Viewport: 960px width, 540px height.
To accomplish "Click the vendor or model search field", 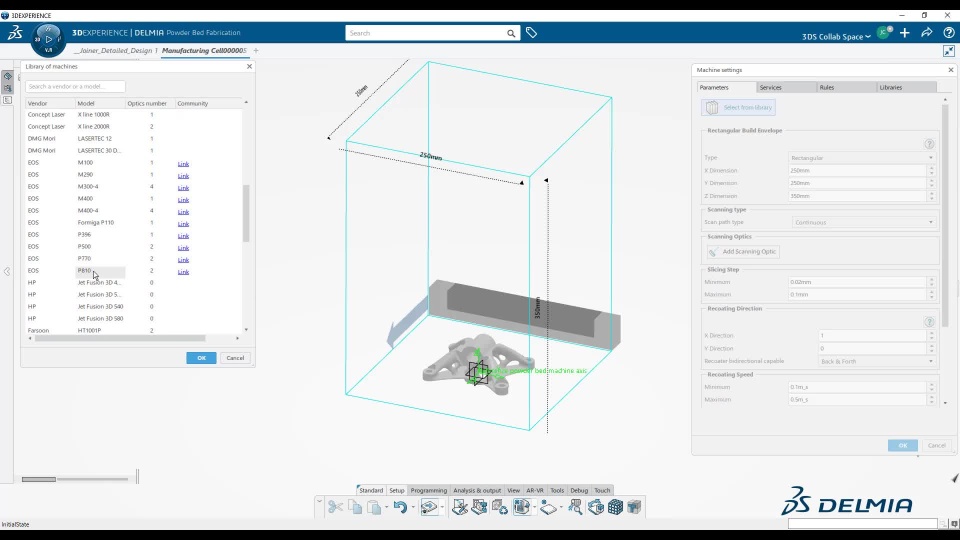I will pos(75,86).
